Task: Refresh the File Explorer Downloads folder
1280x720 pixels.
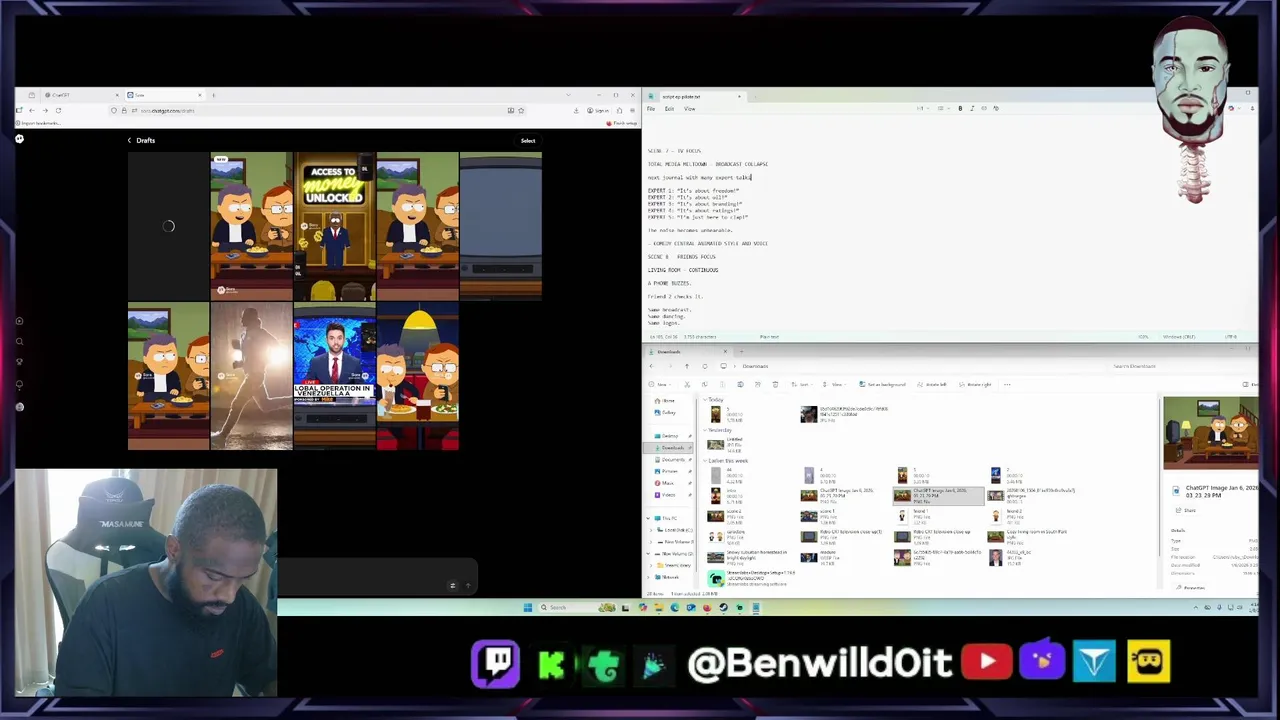Action: (704, 366)
